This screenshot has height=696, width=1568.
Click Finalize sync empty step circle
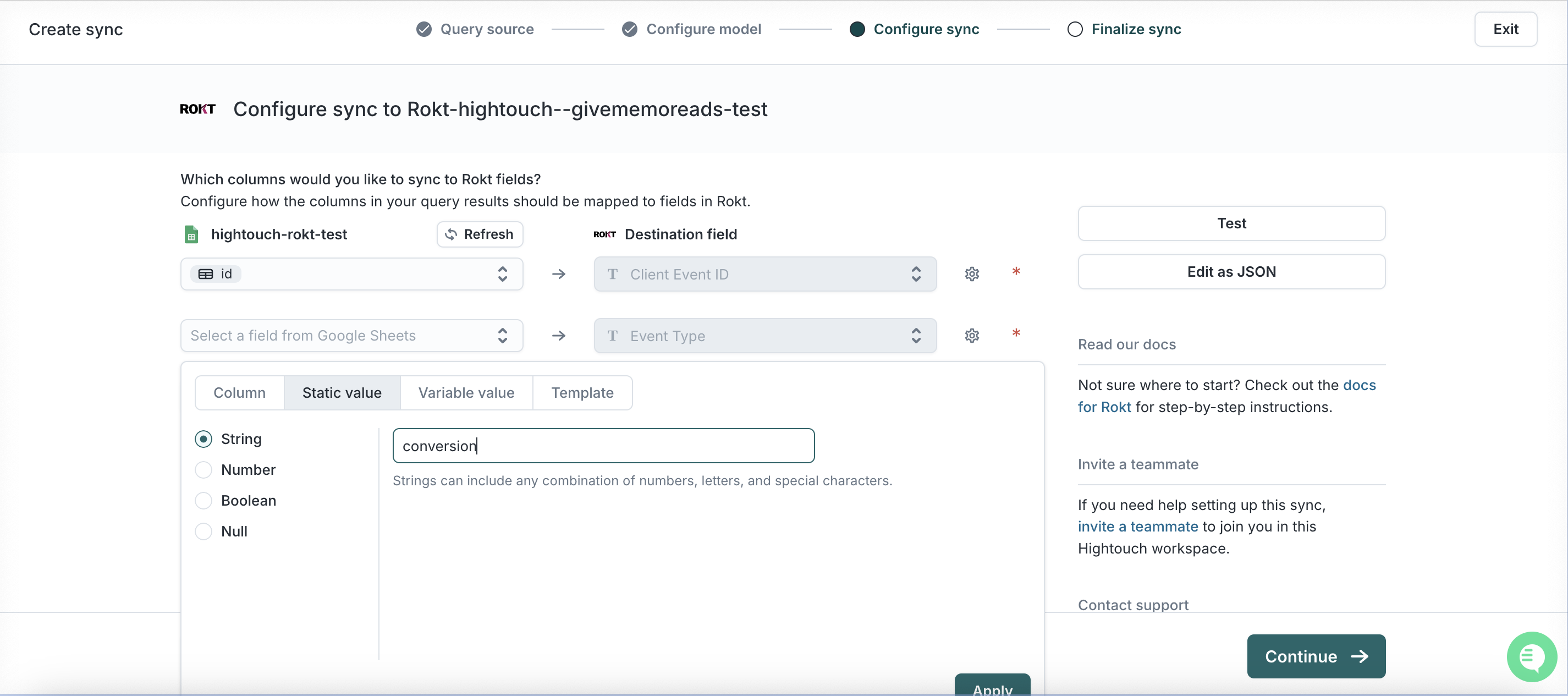(x=1075, y=29)
